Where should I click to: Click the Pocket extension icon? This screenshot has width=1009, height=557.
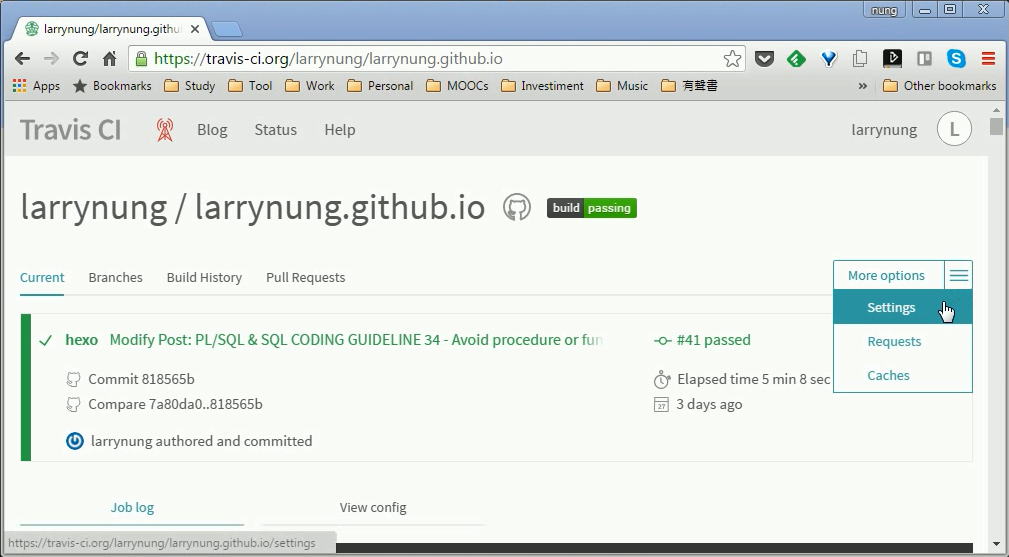click(x=764, y=59)
